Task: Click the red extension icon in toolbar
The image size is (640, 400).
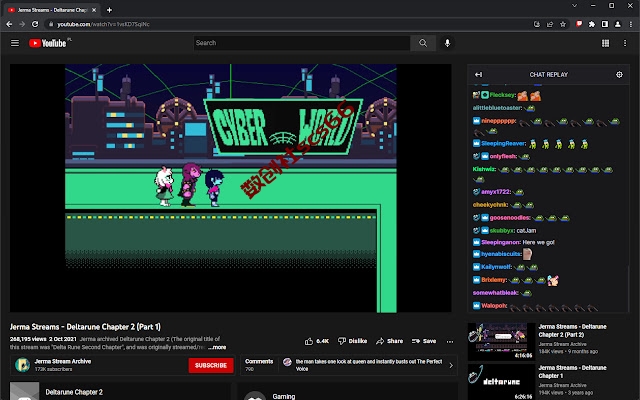Action: 579,24
